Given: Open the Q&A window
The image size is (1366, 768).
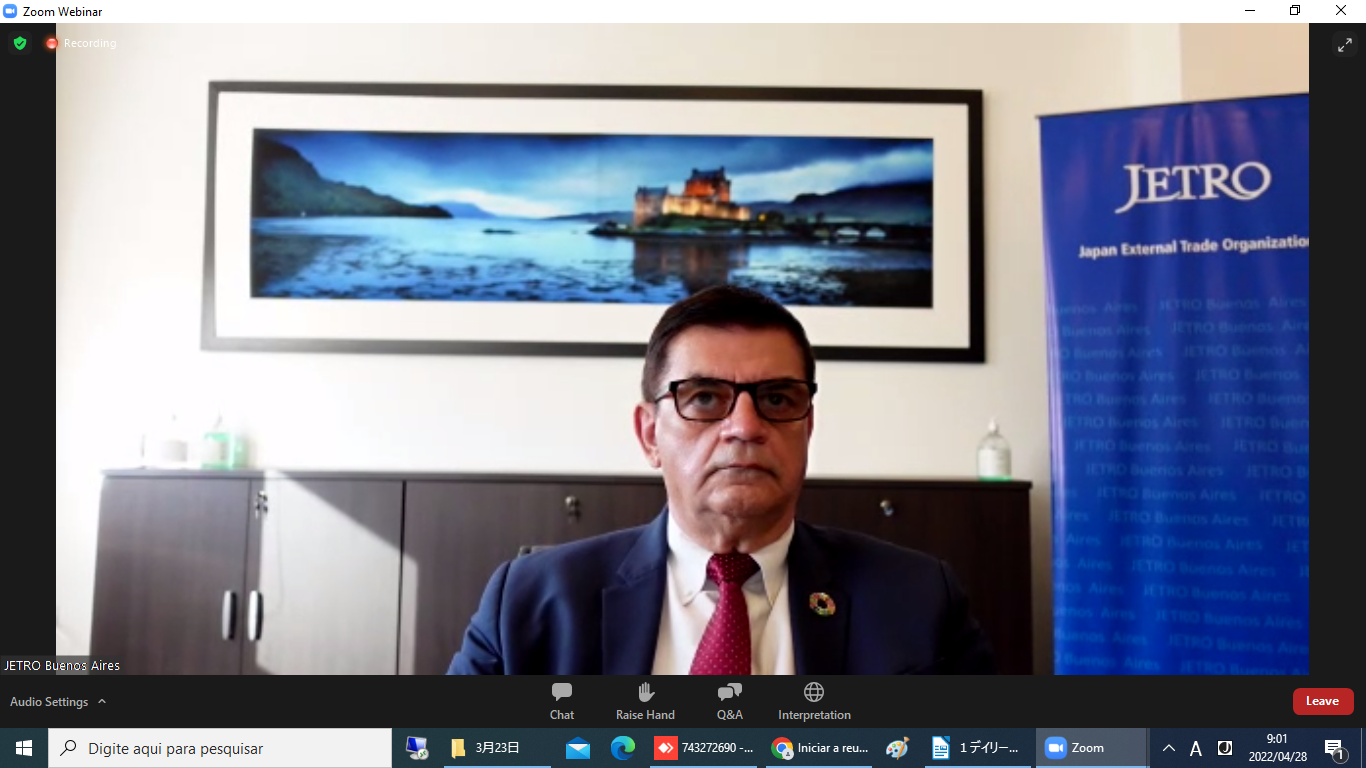Looking at the screenshot, I should (729, 700).
